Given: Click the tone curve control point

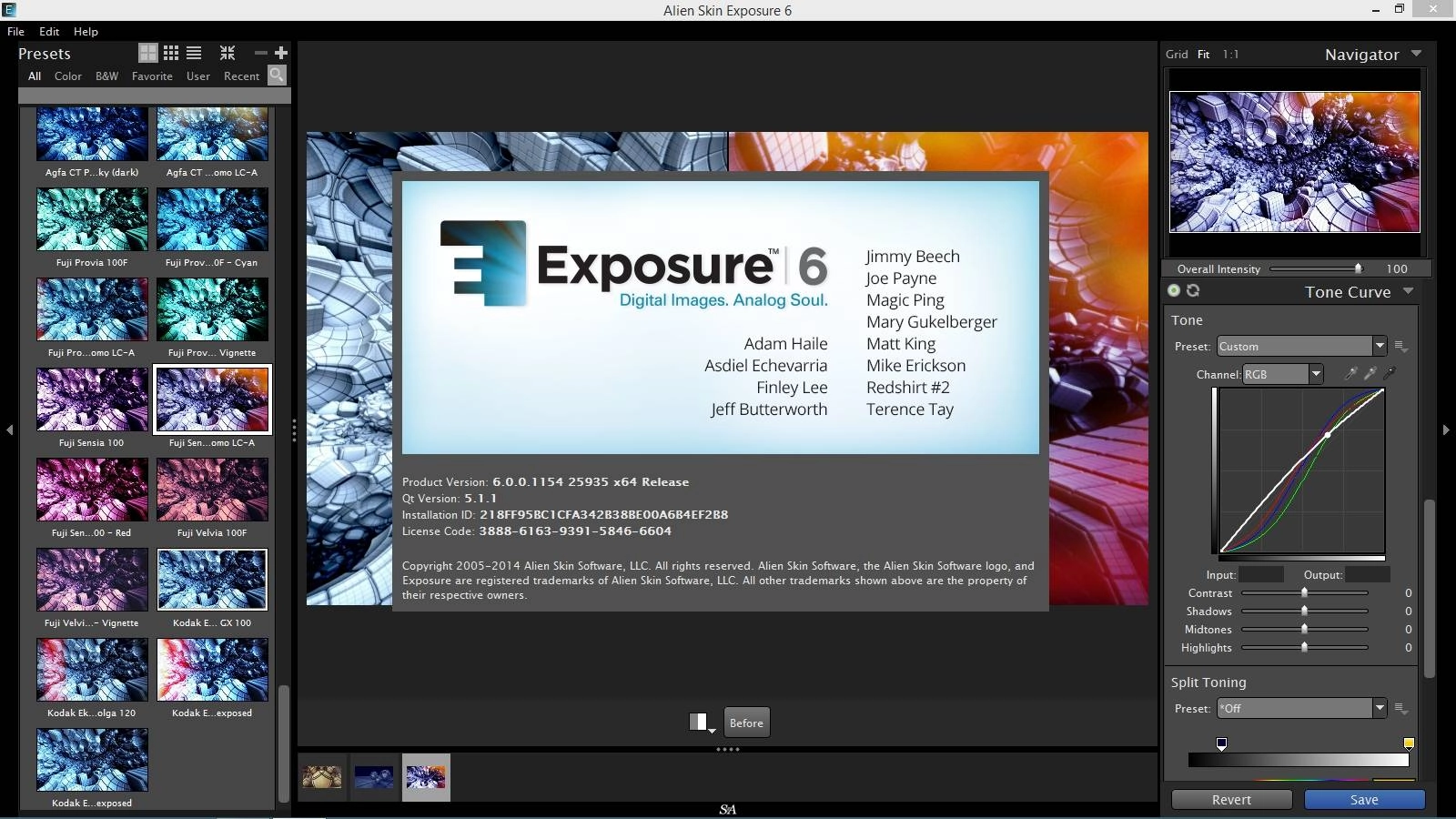Looking at the screenshot, I should pos(1328,434).
